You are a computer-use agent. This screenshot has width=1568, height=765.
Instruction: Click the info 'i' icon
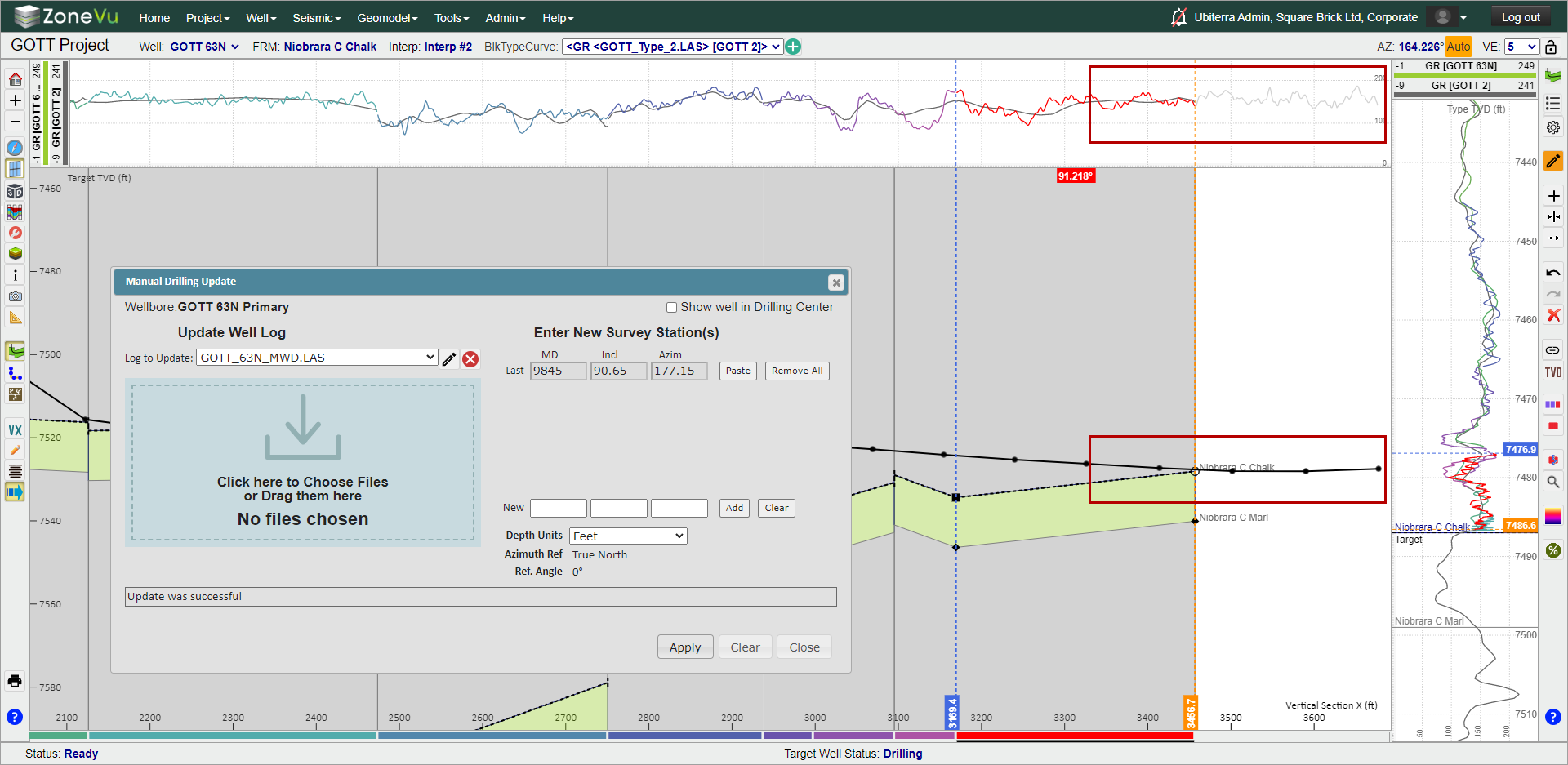15,275
